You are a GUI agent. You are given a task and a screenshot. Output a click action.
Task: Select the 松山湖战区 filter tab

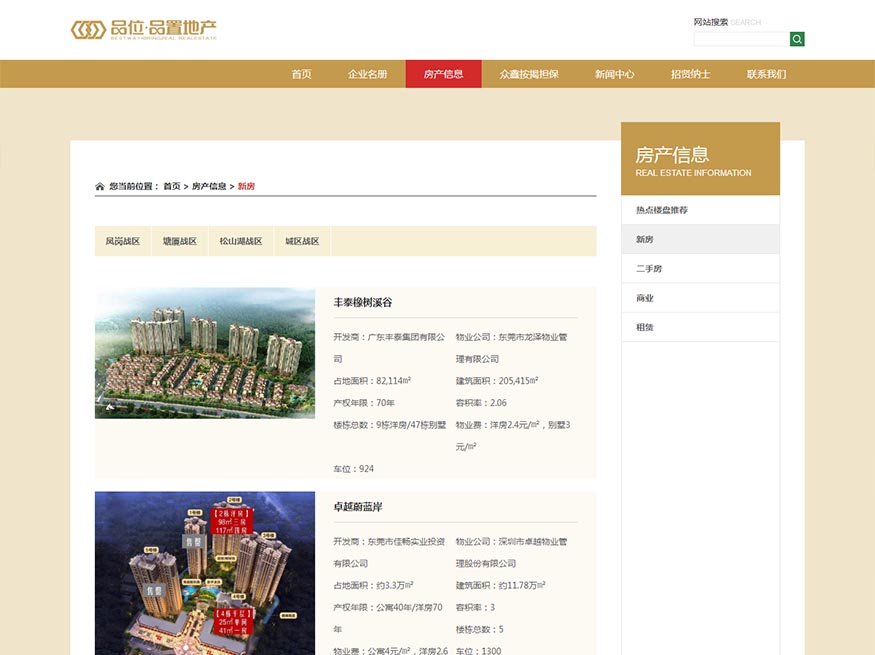(x=241, y=241)
